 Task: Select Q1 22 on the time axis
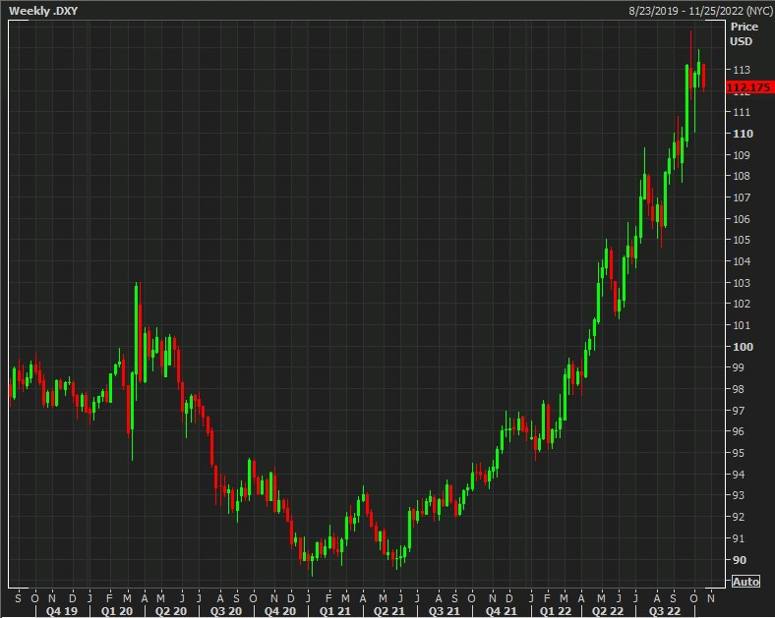coord(552,609)
